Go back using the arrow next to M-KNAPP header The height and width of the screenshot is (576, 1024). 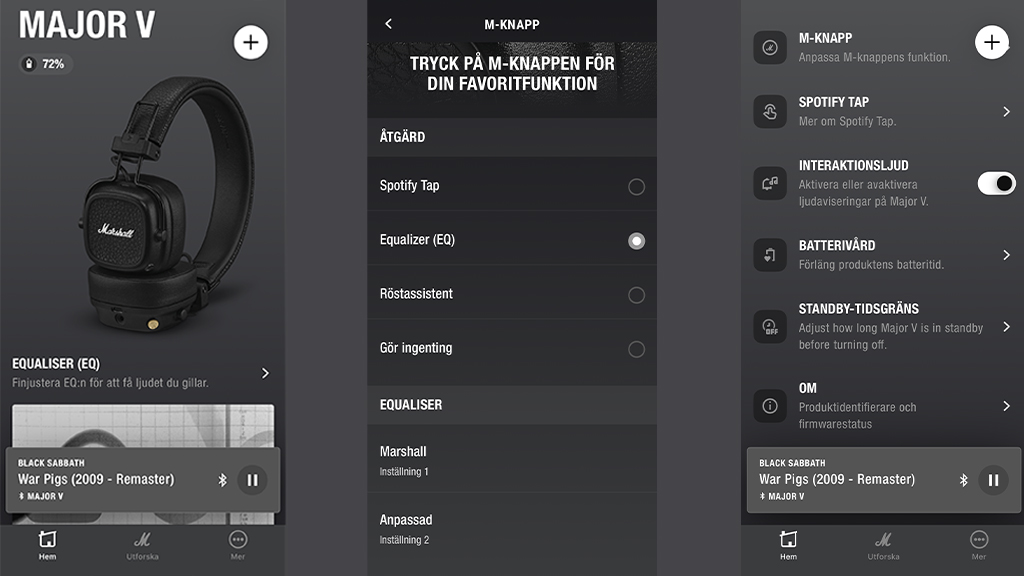pyautogui.click(x=389, y=24)
